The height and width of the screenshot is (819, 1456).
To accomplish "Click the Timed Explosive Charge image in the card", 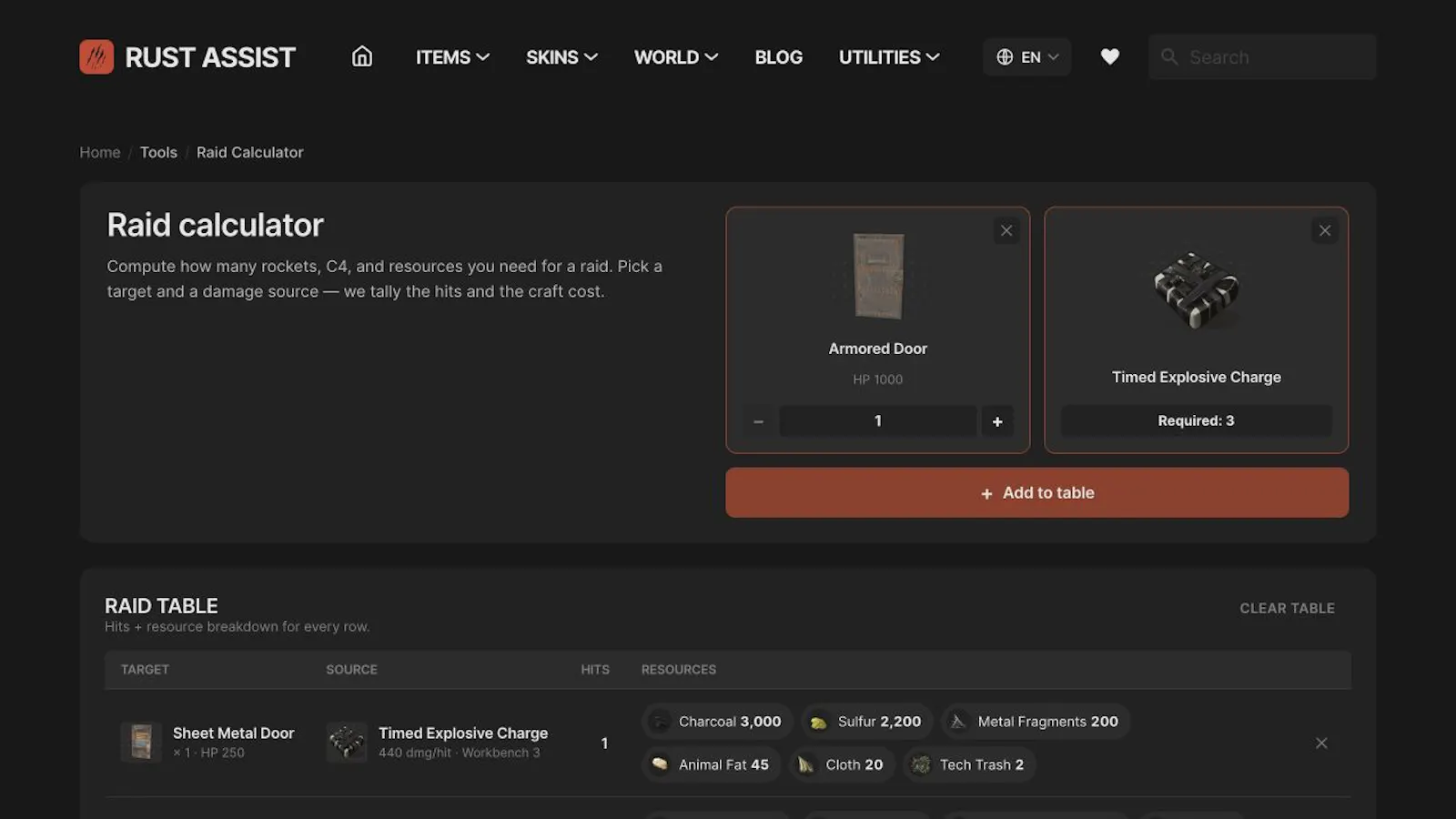I will [1197, 290].
